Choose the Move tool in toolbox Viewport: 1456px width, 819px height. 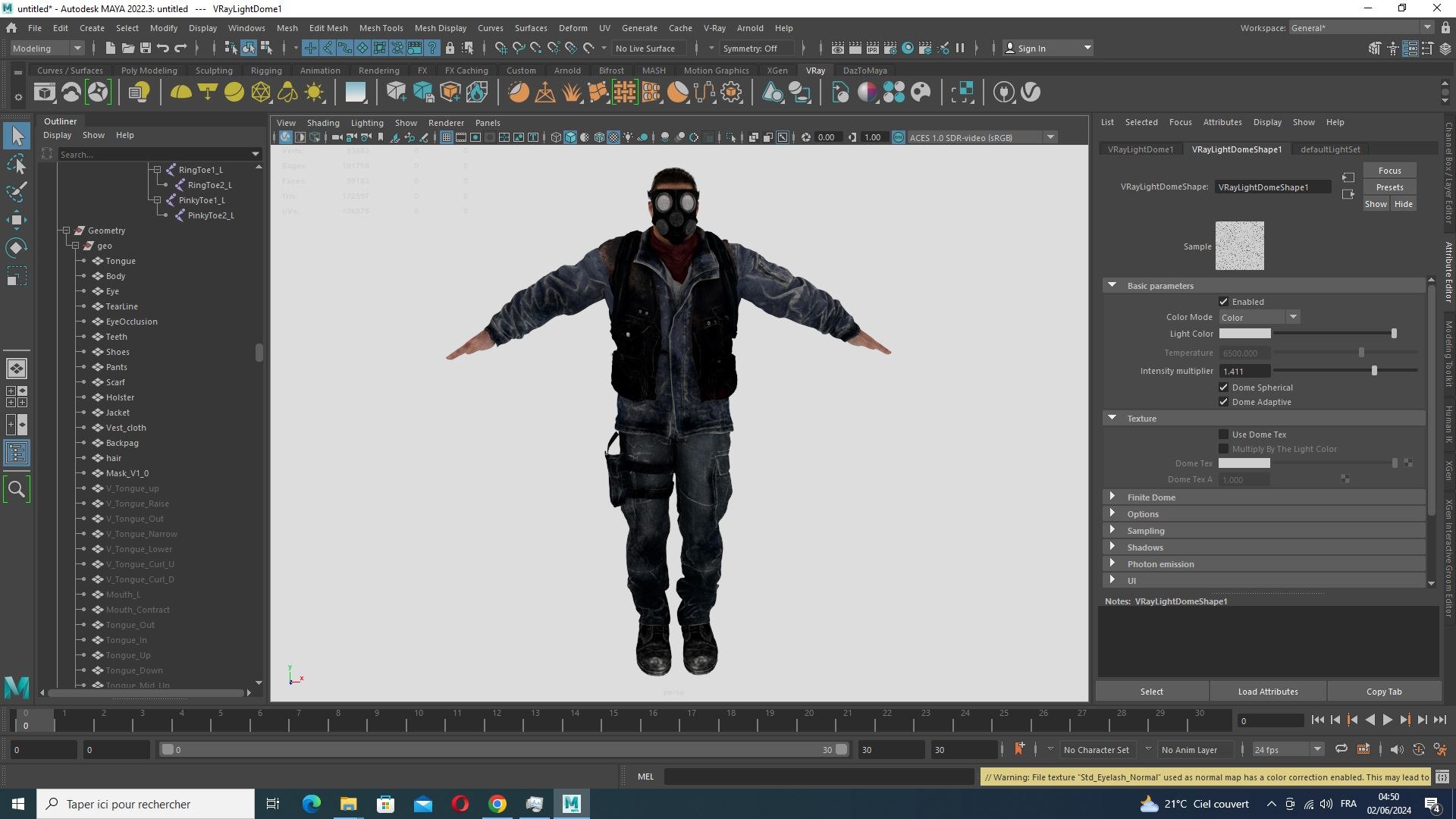[x=17, y=221]
